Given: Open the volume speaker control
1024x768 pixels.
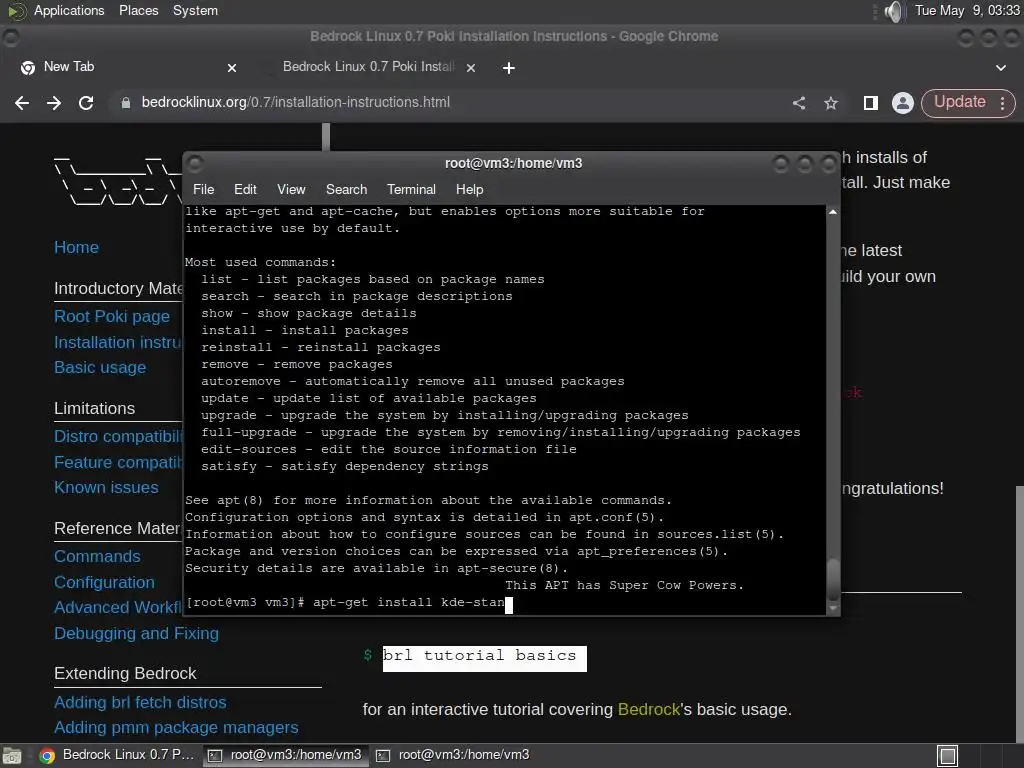Looking at the screenshot, I should point(893,11).
